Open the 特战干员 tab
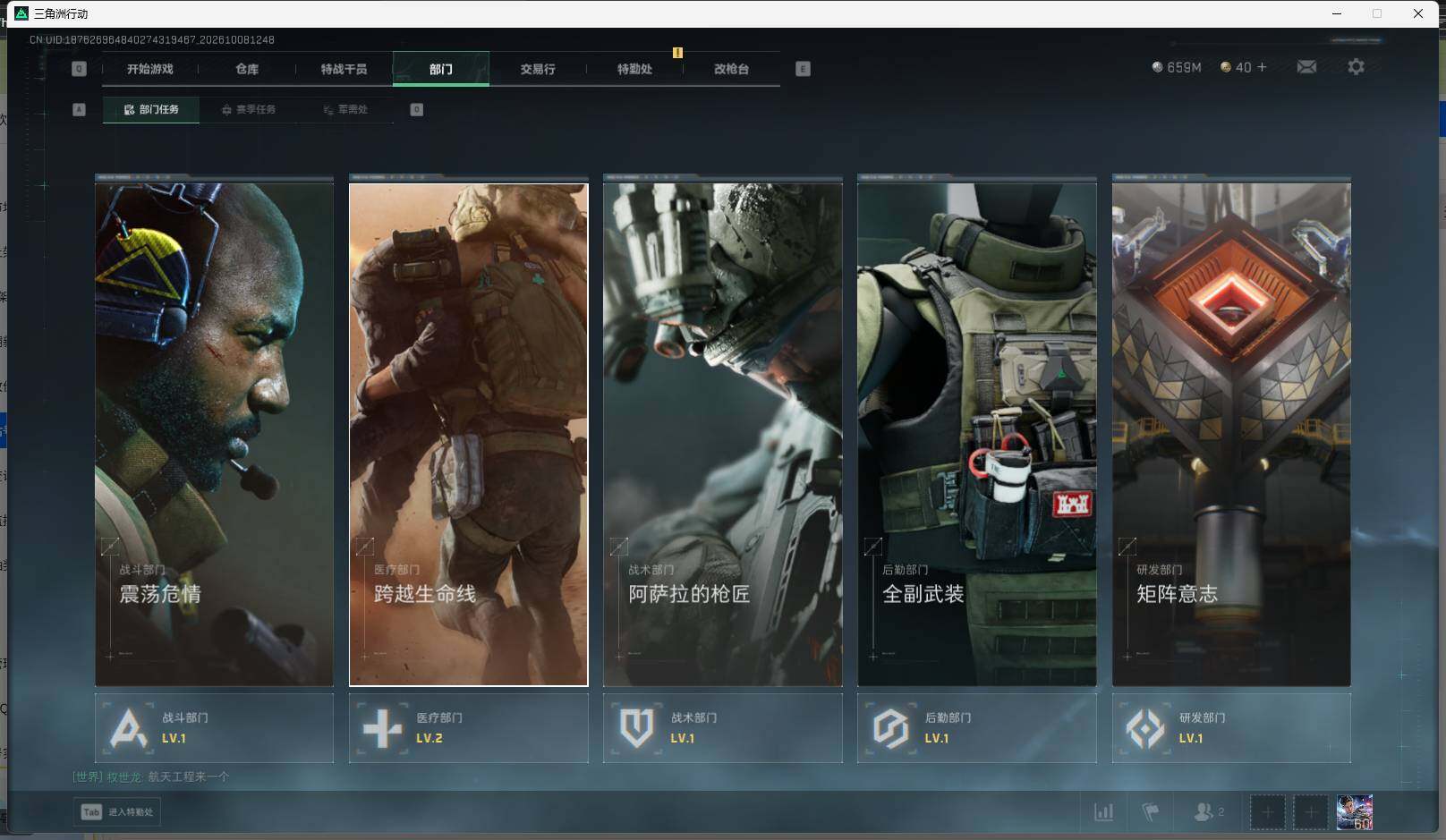The width and height of the screenshot is (1446, 840). [x=344, y=69]
